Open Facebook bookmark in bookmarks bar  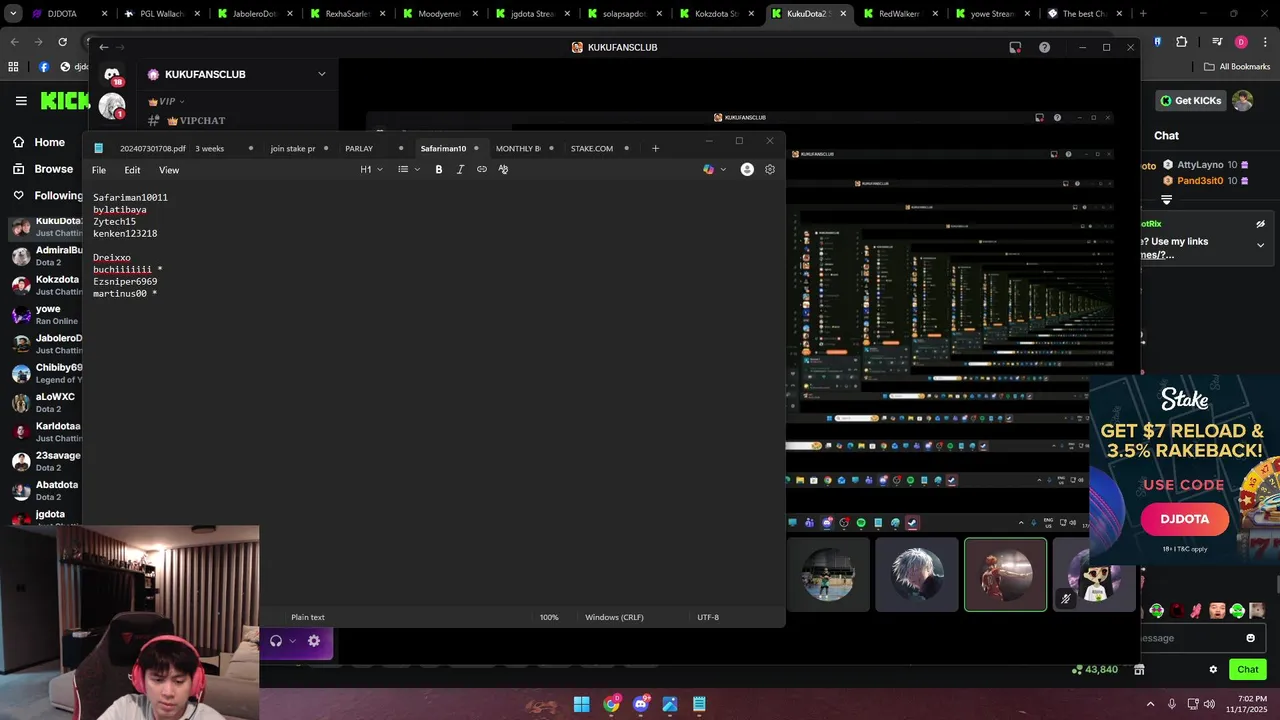click(x=44, y=67)
